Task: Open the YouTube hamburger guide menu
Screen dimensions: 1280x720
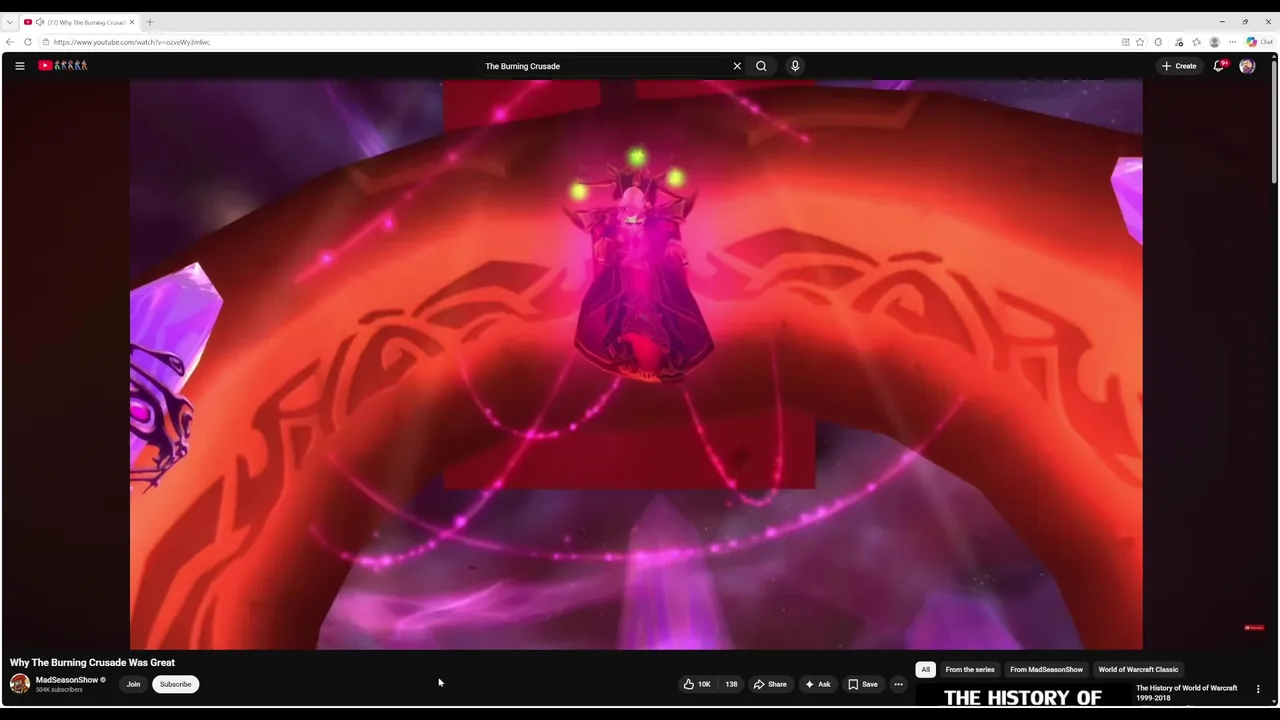Action: tap(19, 66)
